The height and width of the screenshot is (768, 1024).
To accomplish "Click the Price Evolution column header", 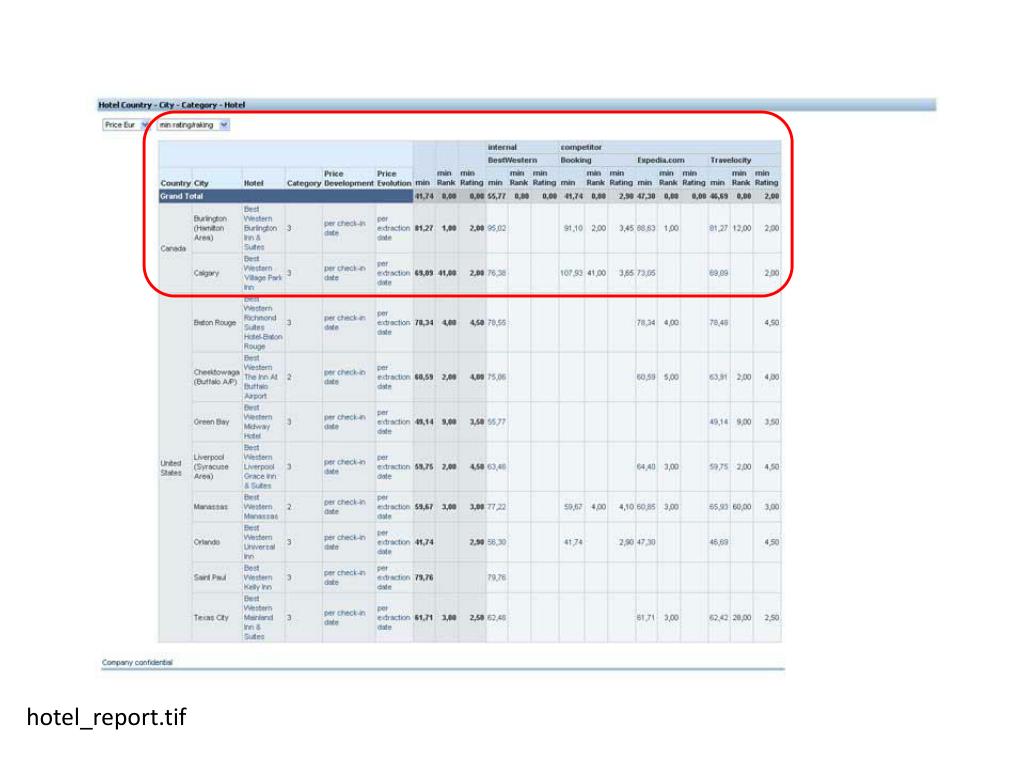I will 394,179.
